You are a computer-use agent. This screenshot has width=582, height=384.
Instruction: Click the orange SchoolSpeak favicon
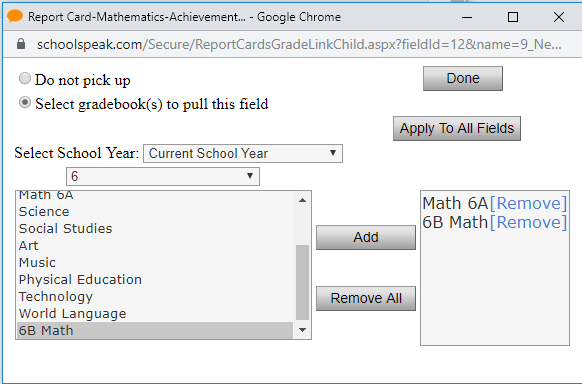click(15, 16)
